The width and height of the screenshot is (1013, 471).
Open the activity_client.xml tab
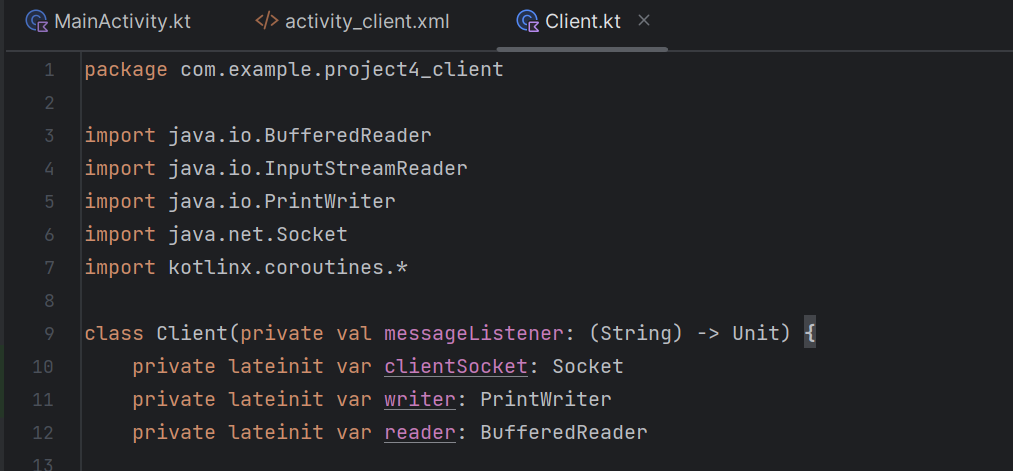(x=370, y=21)
